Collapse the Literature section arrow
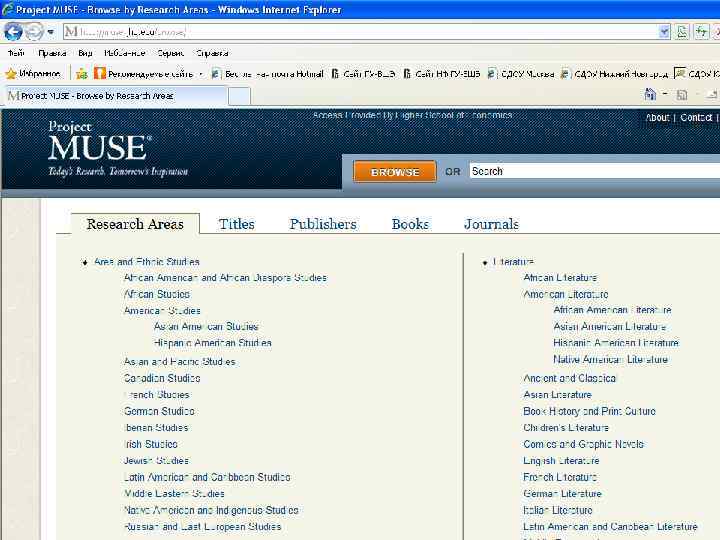The width and height of the screenshot is (720, 540). coord(484,263)
